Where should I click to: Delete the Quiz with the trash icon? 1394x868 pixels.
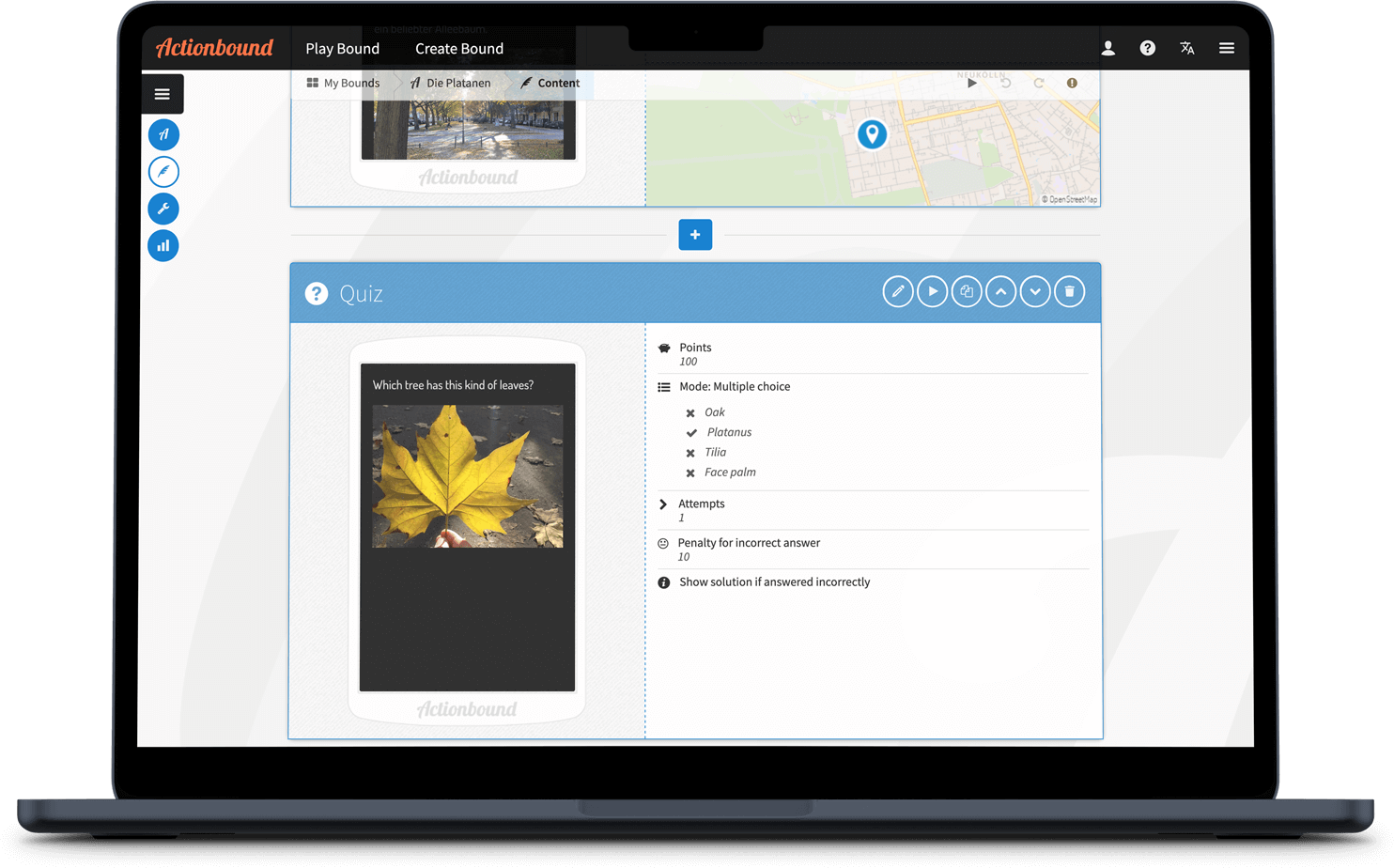[1069, 292]
